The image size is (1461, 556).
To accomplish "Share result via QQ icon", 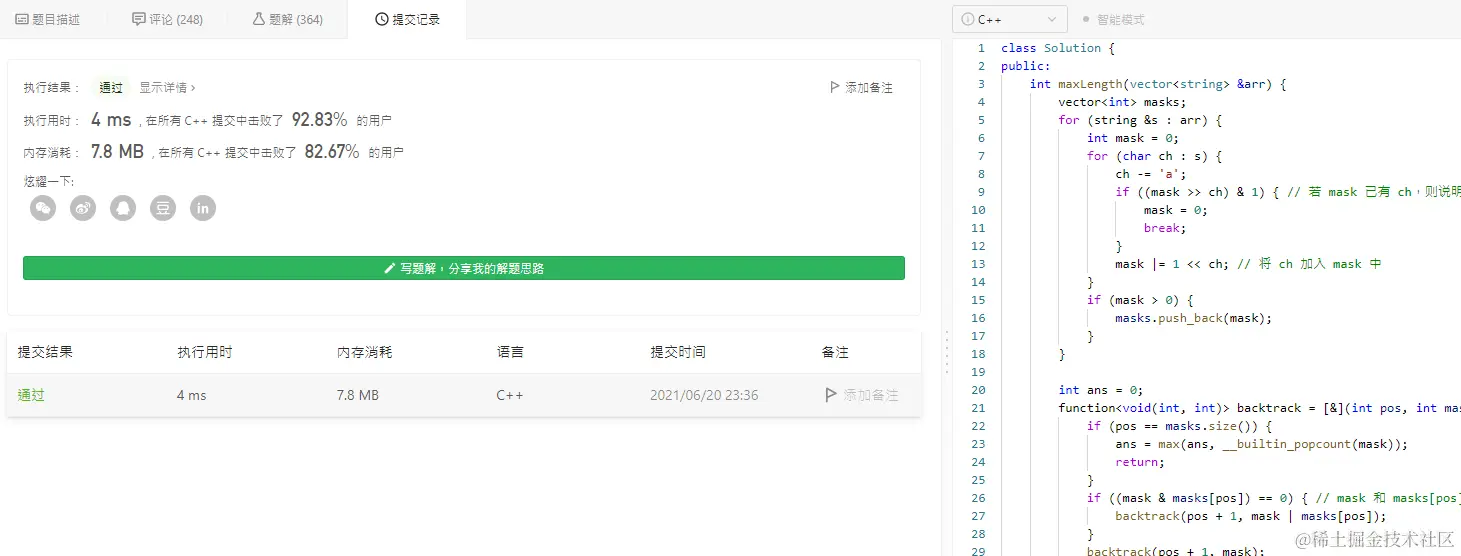I will pyautogui.click(x=123, y=208).
